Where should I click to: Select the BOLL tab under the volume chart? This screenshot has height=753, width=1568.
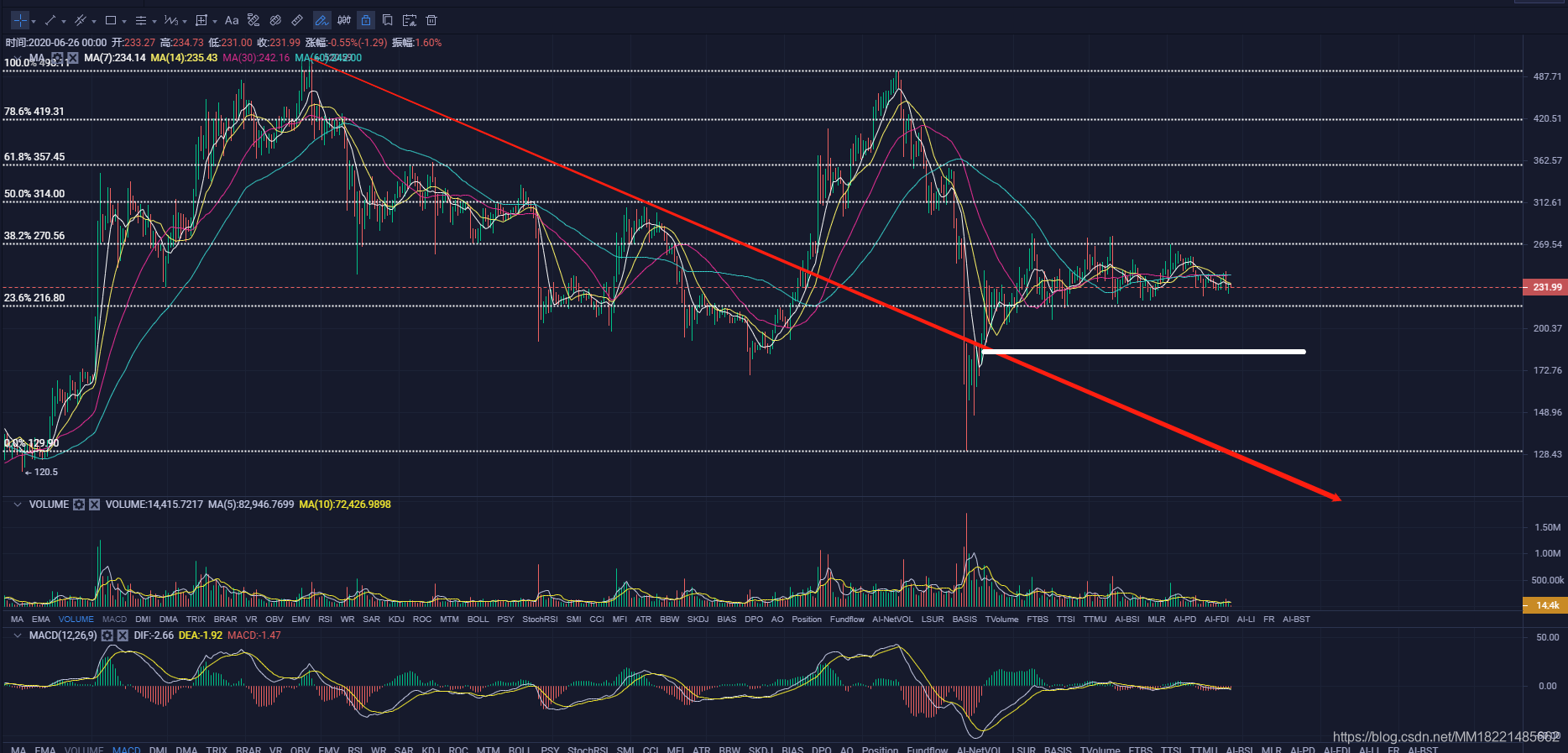coord(478,620)
